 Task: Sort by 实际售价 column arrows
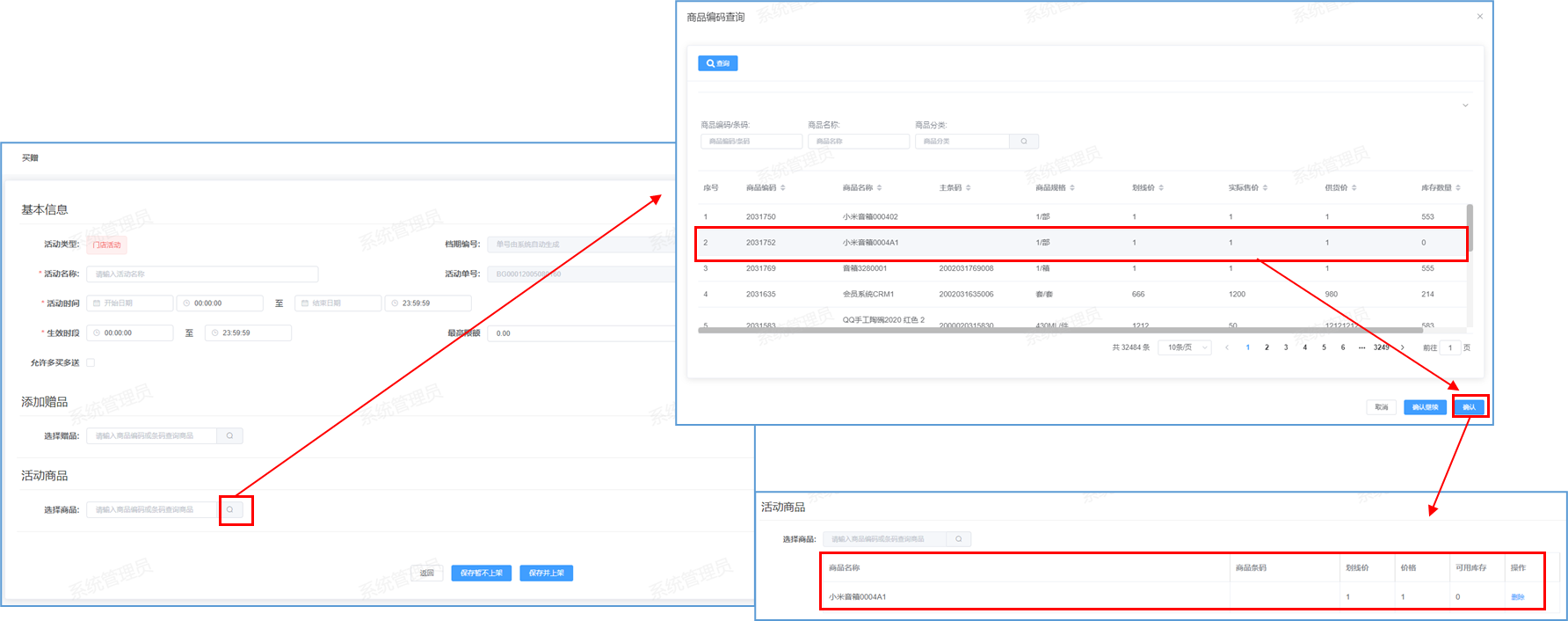[x=1265, y=187]
